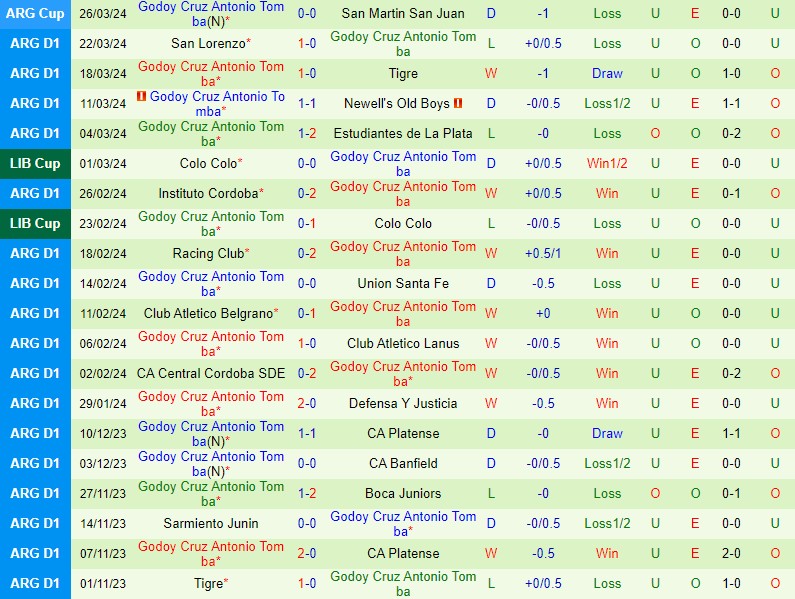Viewport: 795px width, 599px height.
Task: Click the Boca Juniors team name
Action: pyautogui.click(x=403, y=493)
